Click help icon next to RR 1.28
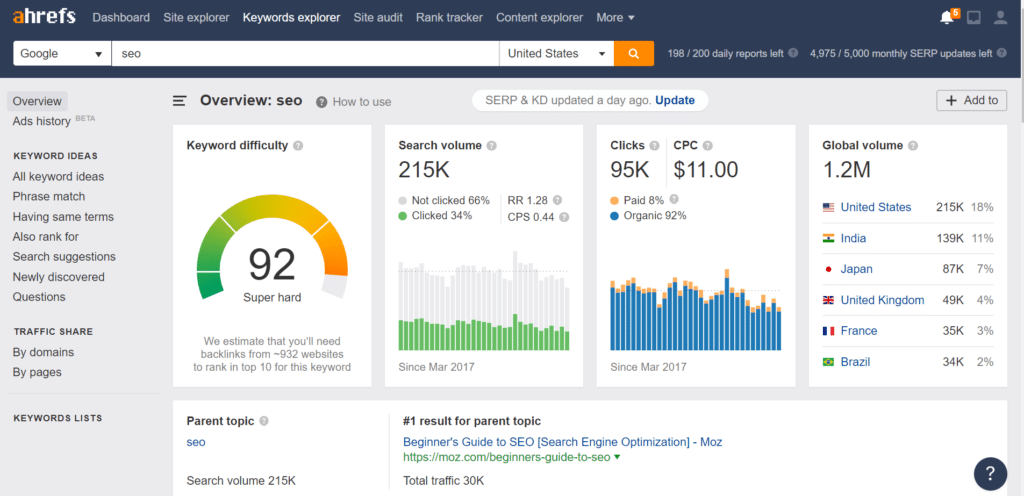The height and width of the screenshot is (496, 1024). (557, 200)
